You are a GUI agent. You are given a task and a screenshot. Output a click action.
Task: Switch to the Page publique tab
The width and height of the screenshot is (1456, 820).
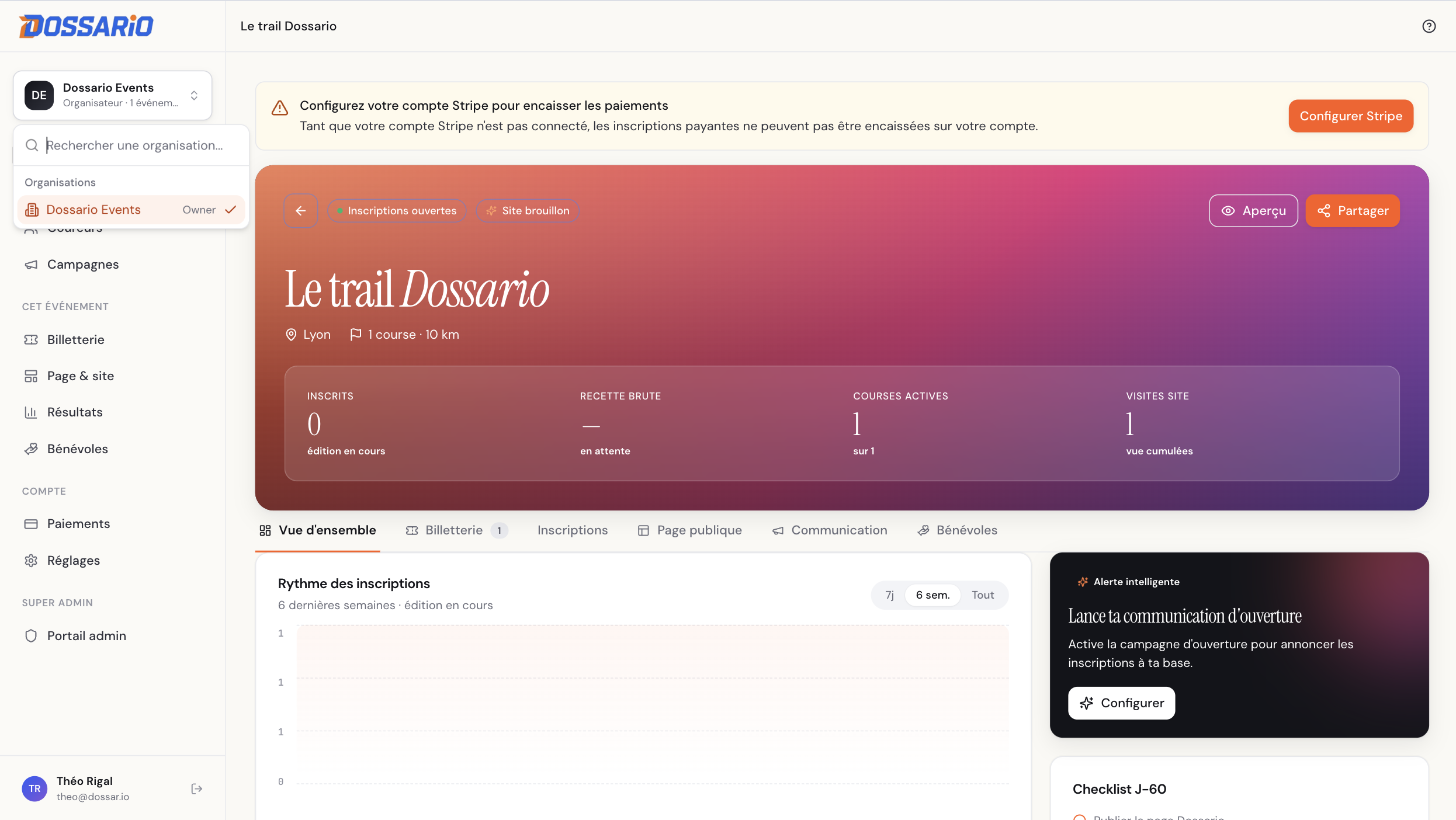point(689,530)
